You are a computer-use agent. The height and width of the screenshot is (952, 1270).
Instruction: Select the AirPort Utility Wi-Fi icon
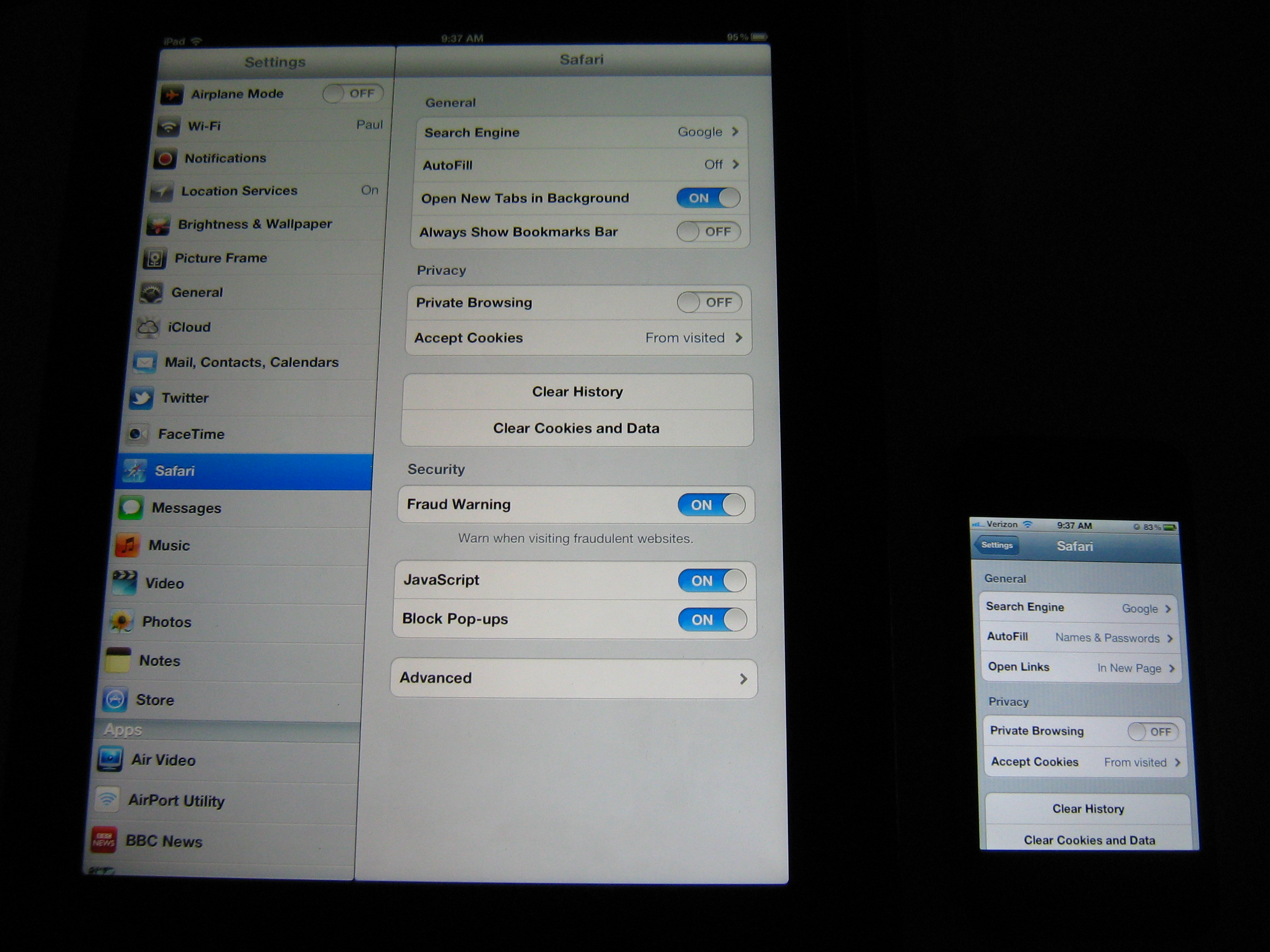click(x=107, y=799)
